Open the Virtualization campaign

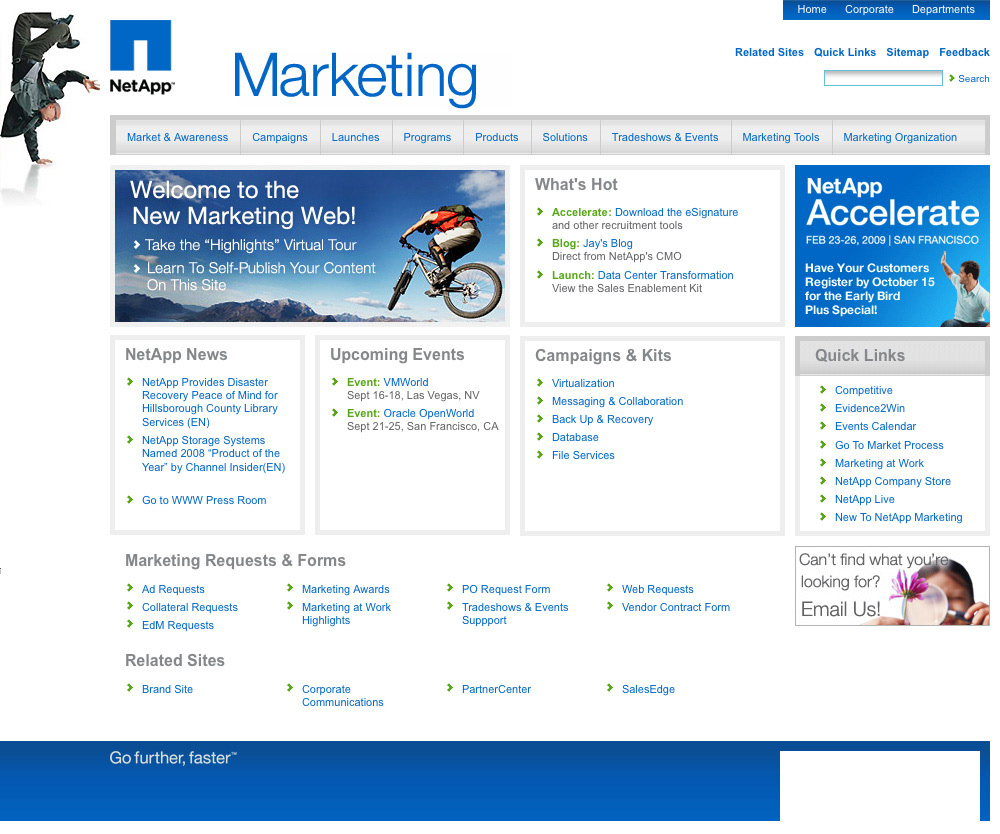click(583, 383)
